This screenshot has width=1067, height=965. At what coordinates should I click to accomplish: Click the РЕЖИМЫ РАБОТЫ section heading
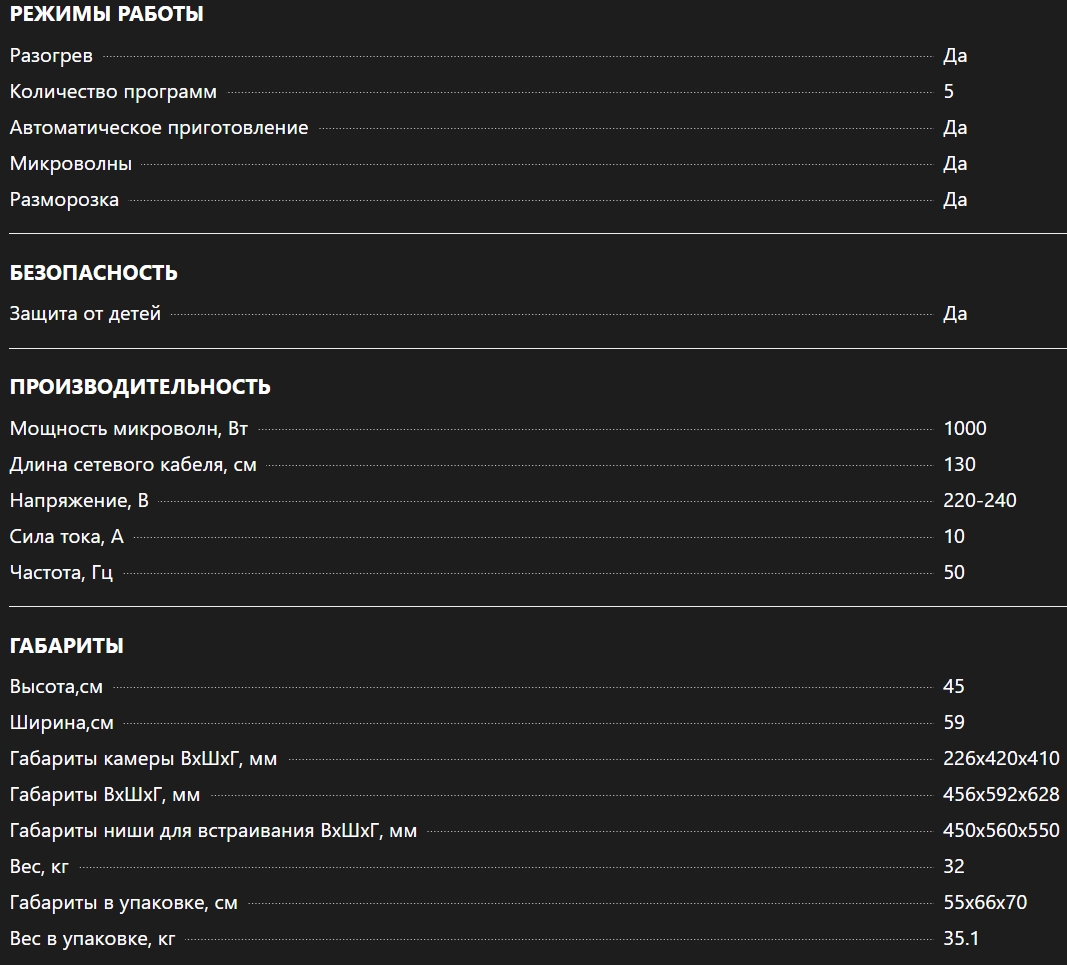pyautogui.click(x=107, y=15)
